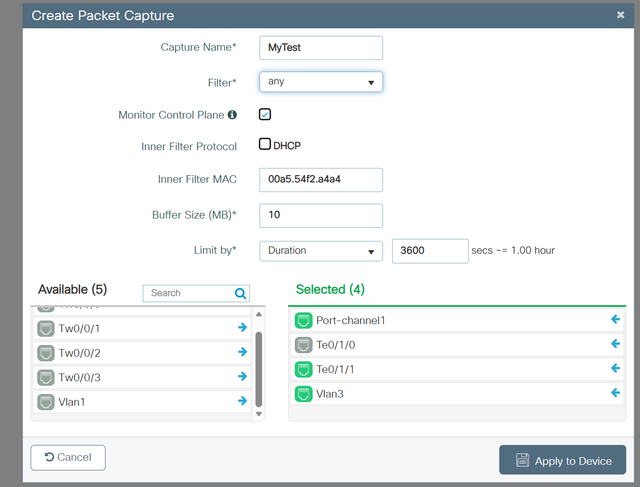Click the Tw0/0/2 port icon
640x487 pixels.
46,353
